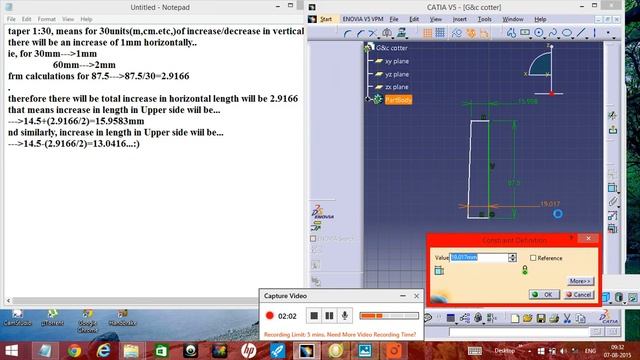
Task: Open Circle tool sub-options arrow
Action: [544, 38]
